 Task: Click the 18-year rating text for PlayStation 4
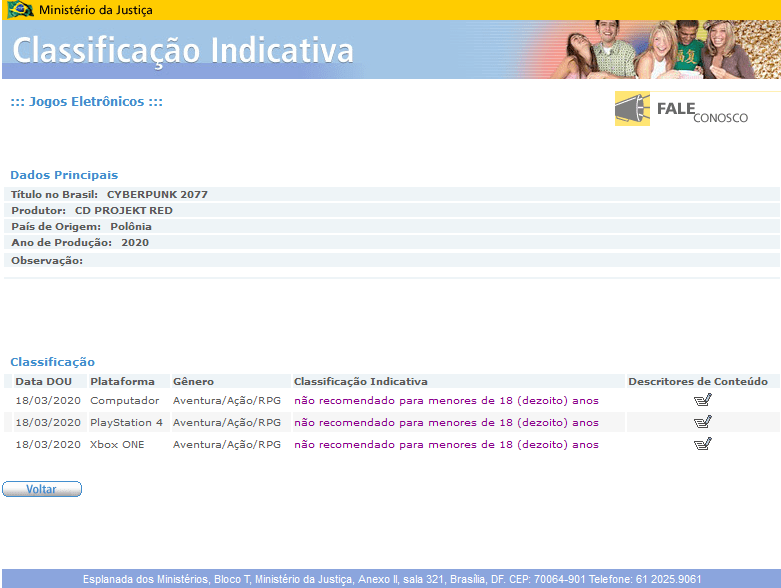pos(446,423)
